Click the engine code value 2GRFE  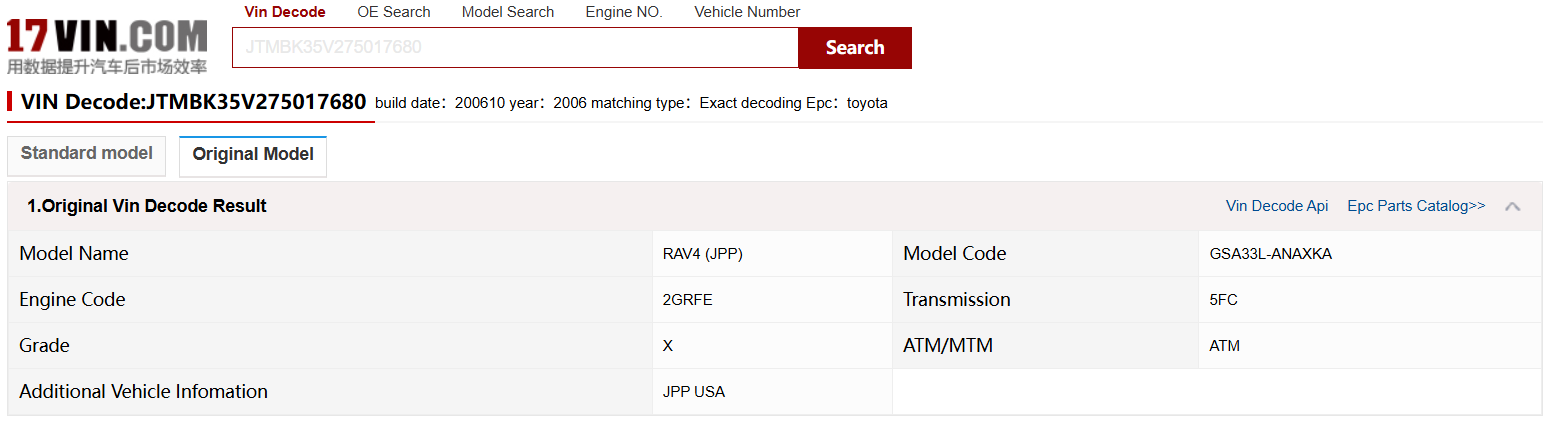coord(687,300)
